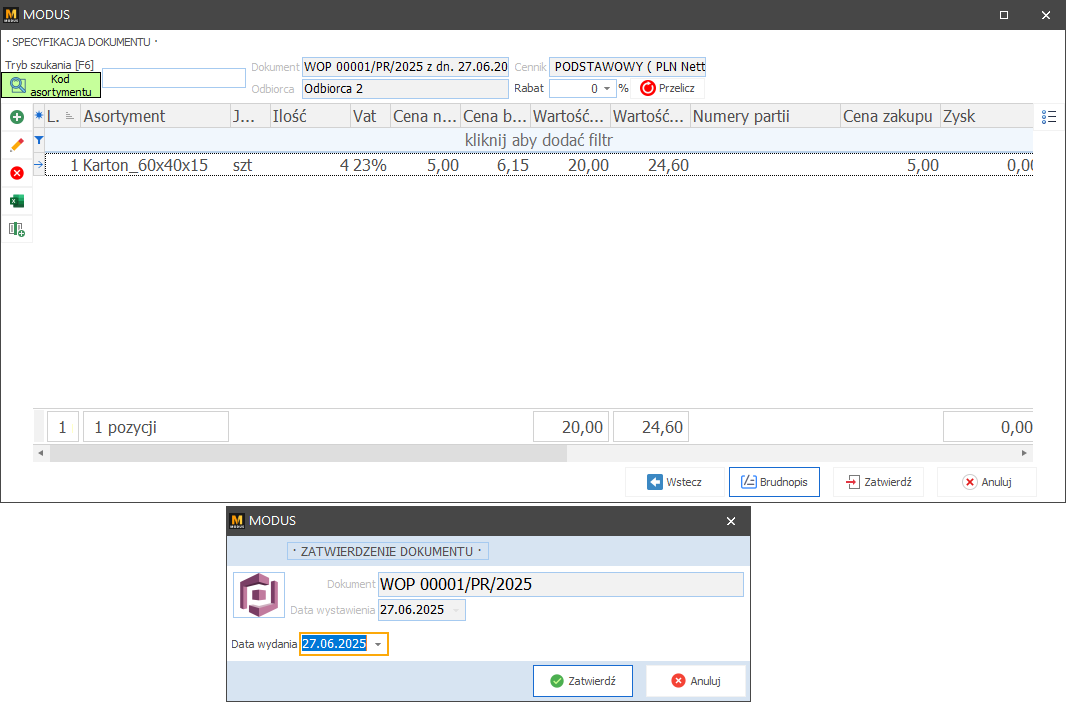The image size is (1066, 707).
Task: Click the pencil edit item icon
Action: pos(16,145)
